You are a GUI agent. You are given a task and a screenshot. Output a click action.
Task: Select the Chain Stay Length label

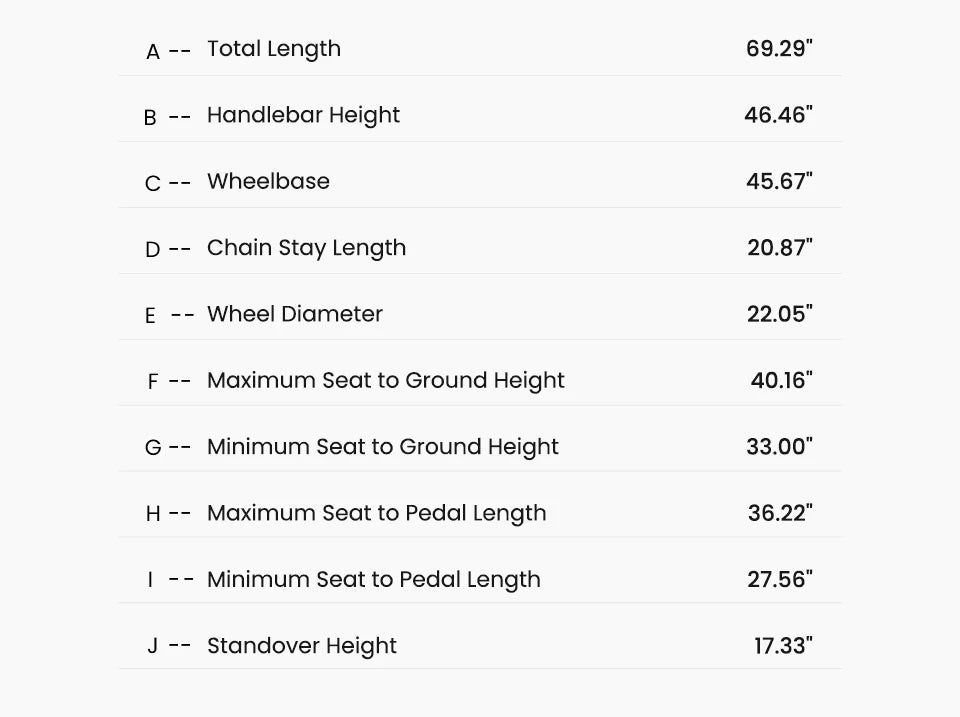306,248
